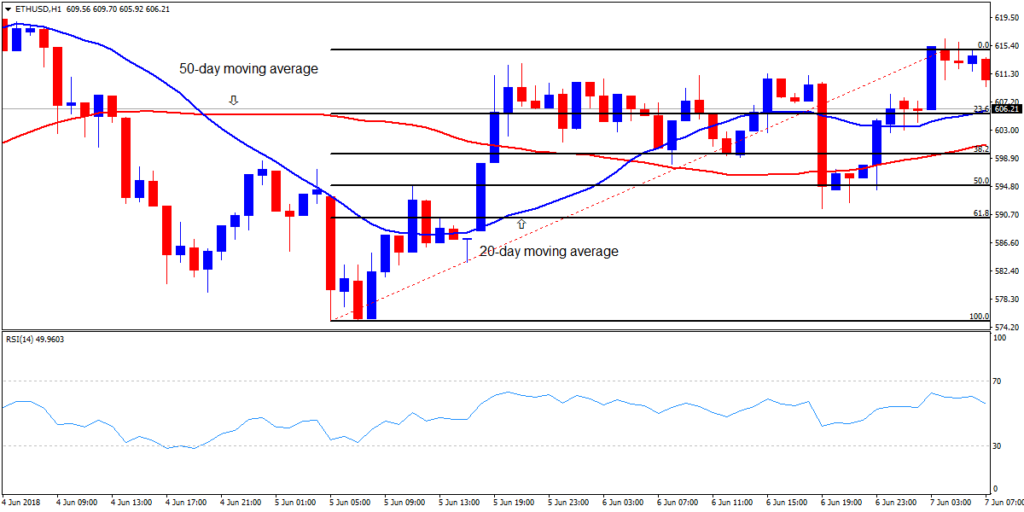The width and height of the screenshot is (1024, 512).
Task: Select the Fibonacci 38.2 level label
Action: 980,149
